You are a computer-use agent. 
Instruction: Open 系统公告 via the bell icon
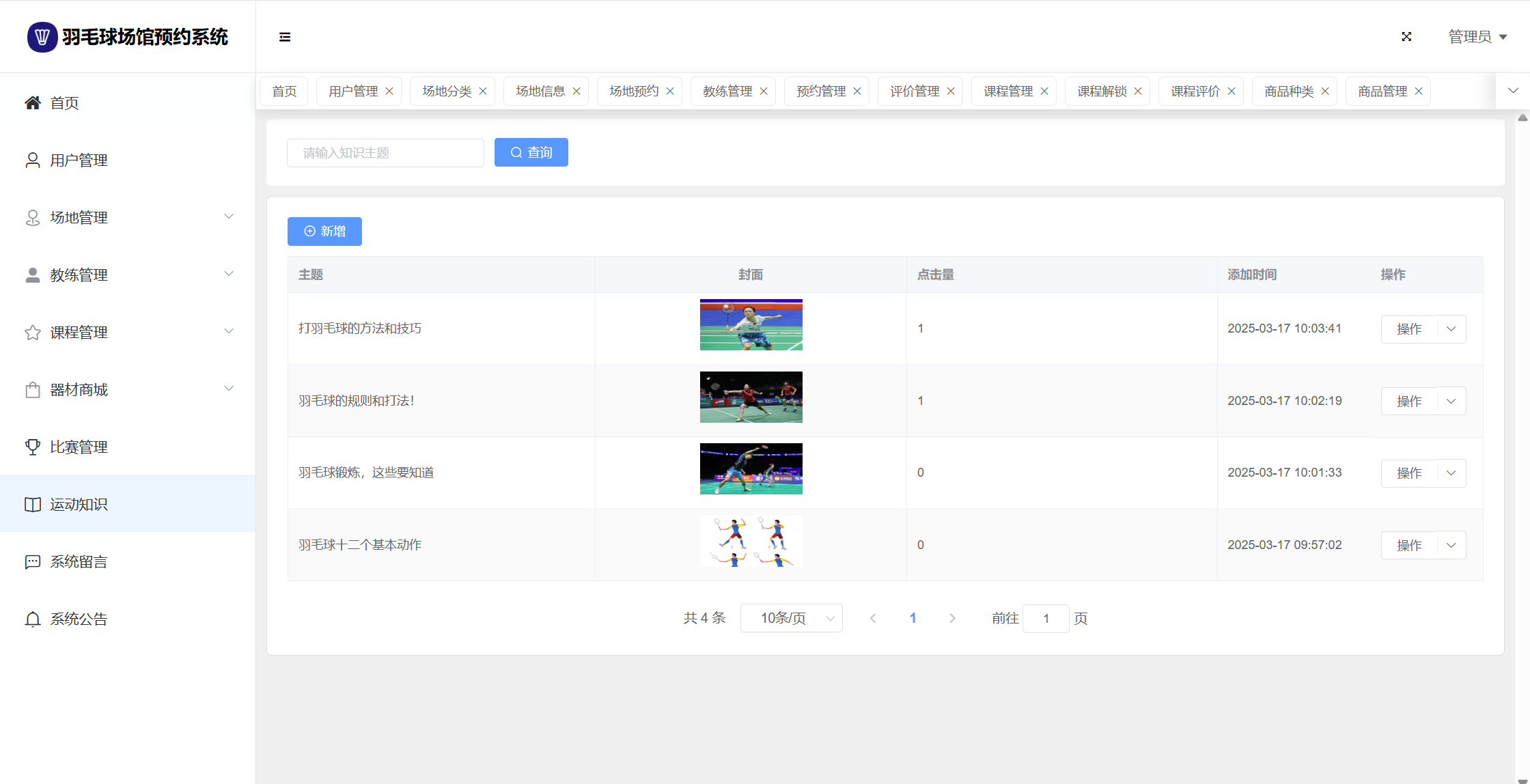(x=33, y=619)
